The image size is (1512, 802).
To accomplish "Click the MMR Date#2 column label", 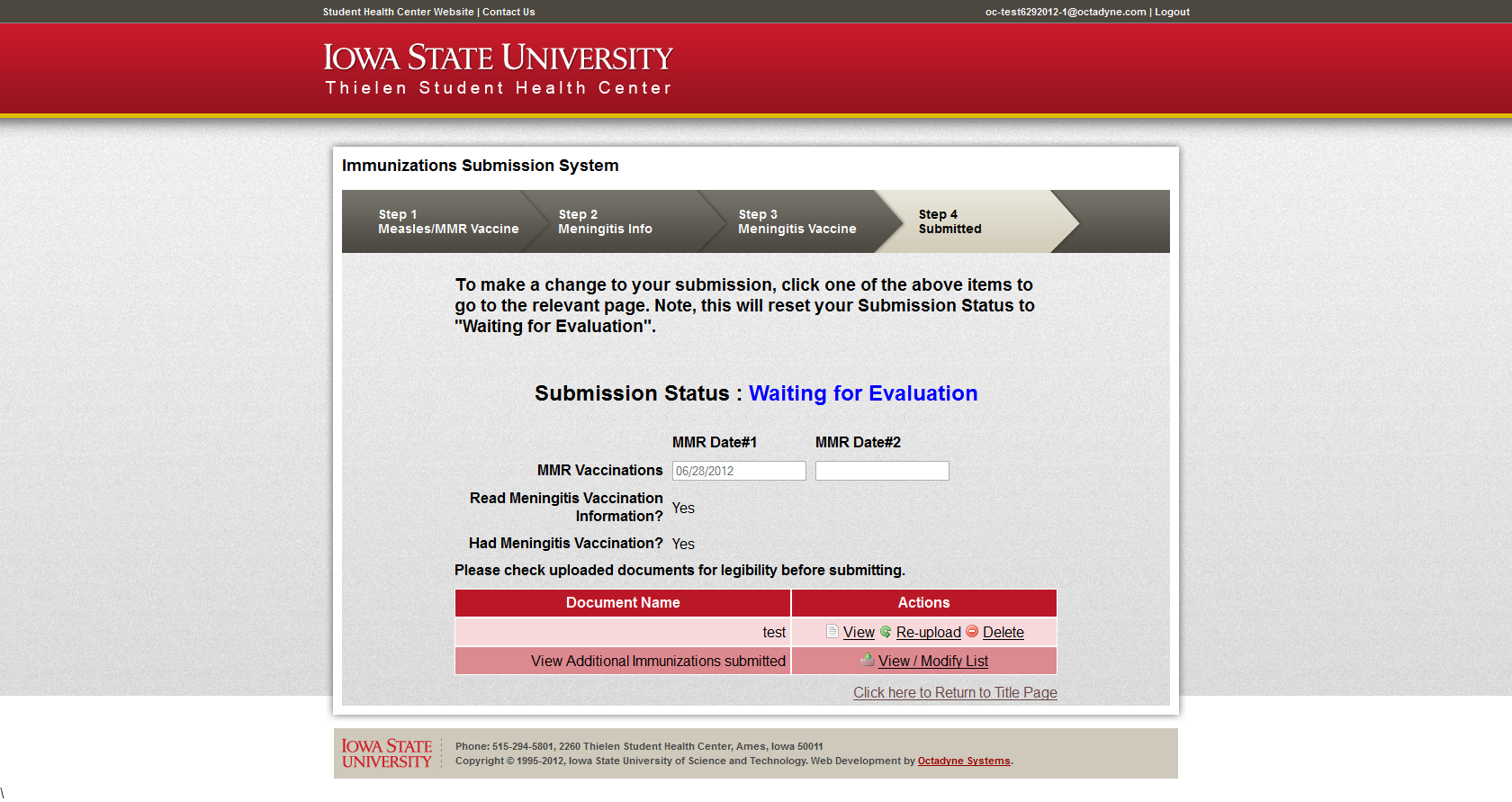I will [858, 443].
